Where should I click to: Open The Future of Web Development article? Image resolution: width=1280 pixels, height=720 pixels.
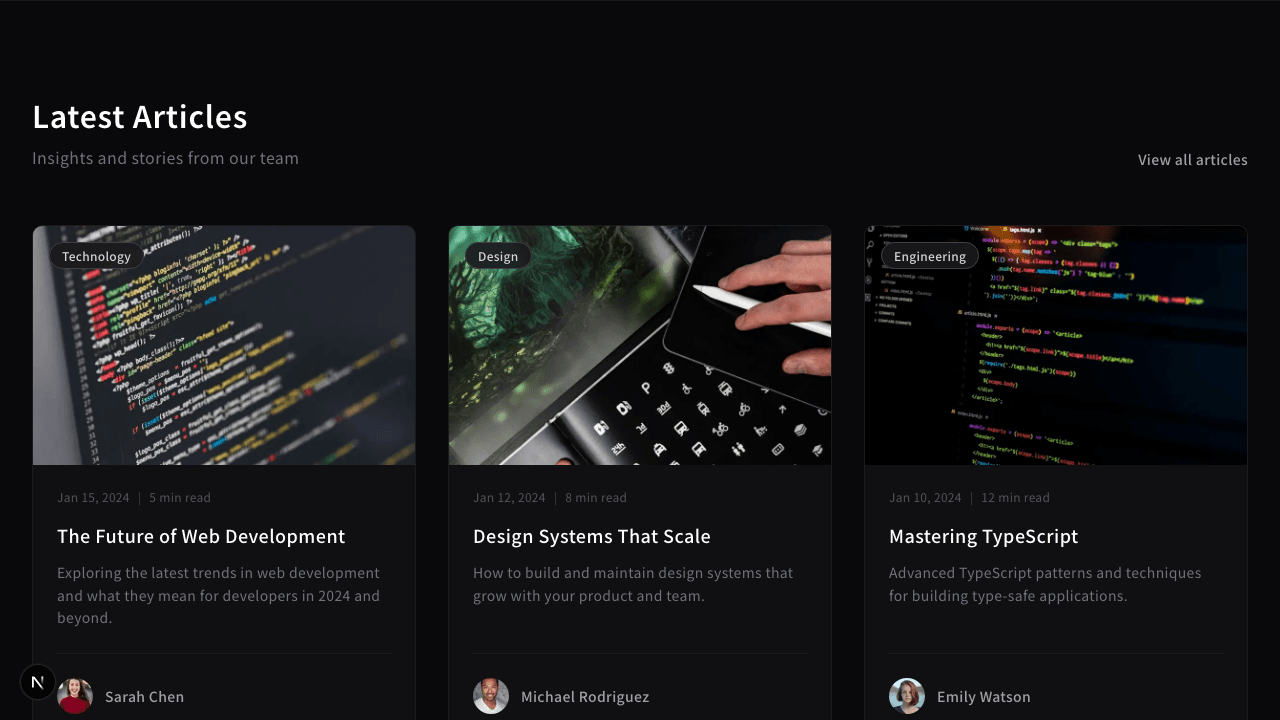click(201, 536)
